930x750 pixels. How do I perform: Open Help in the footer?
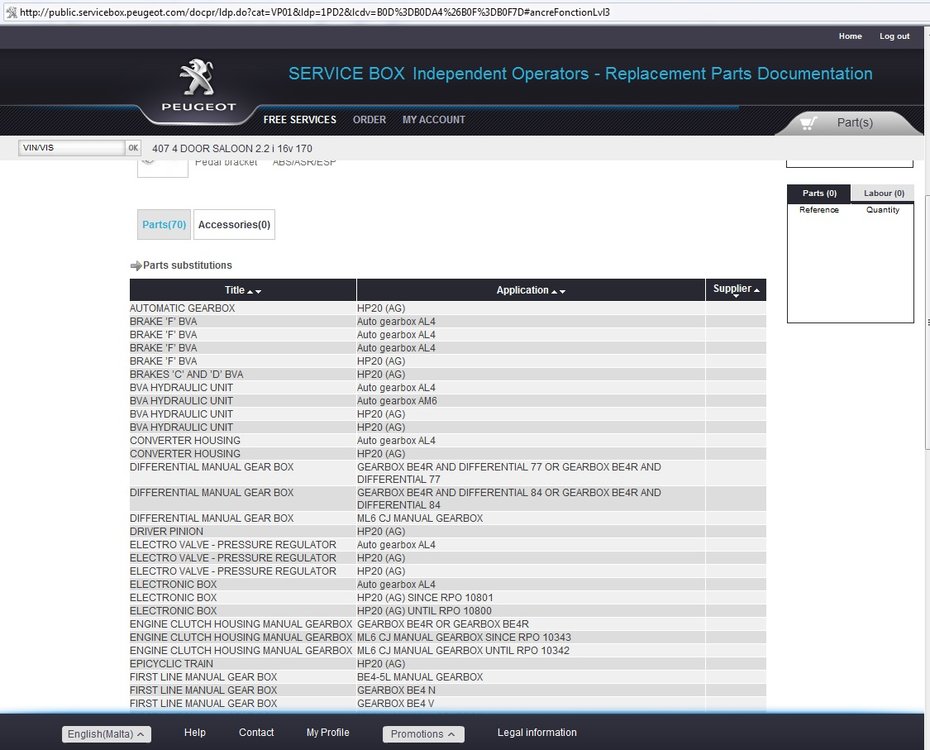coord(195,732)
